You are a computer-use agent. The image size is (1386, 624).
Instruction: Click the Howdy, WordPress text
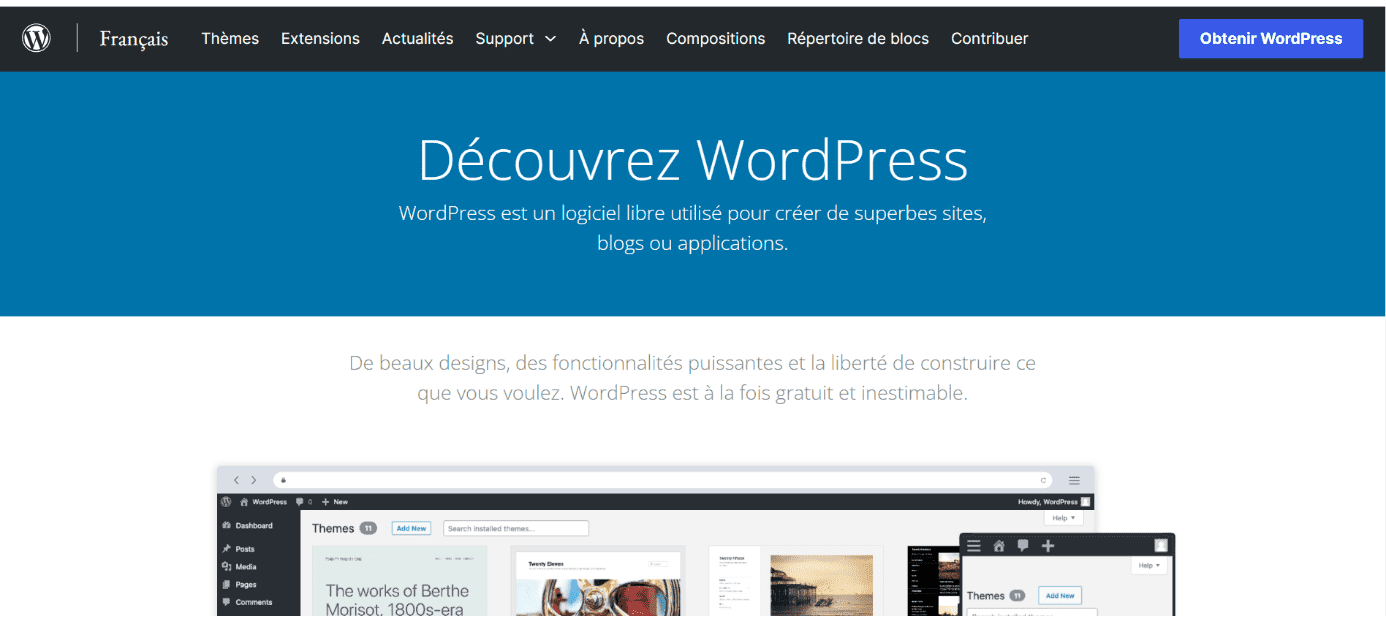click(1047, 502)
